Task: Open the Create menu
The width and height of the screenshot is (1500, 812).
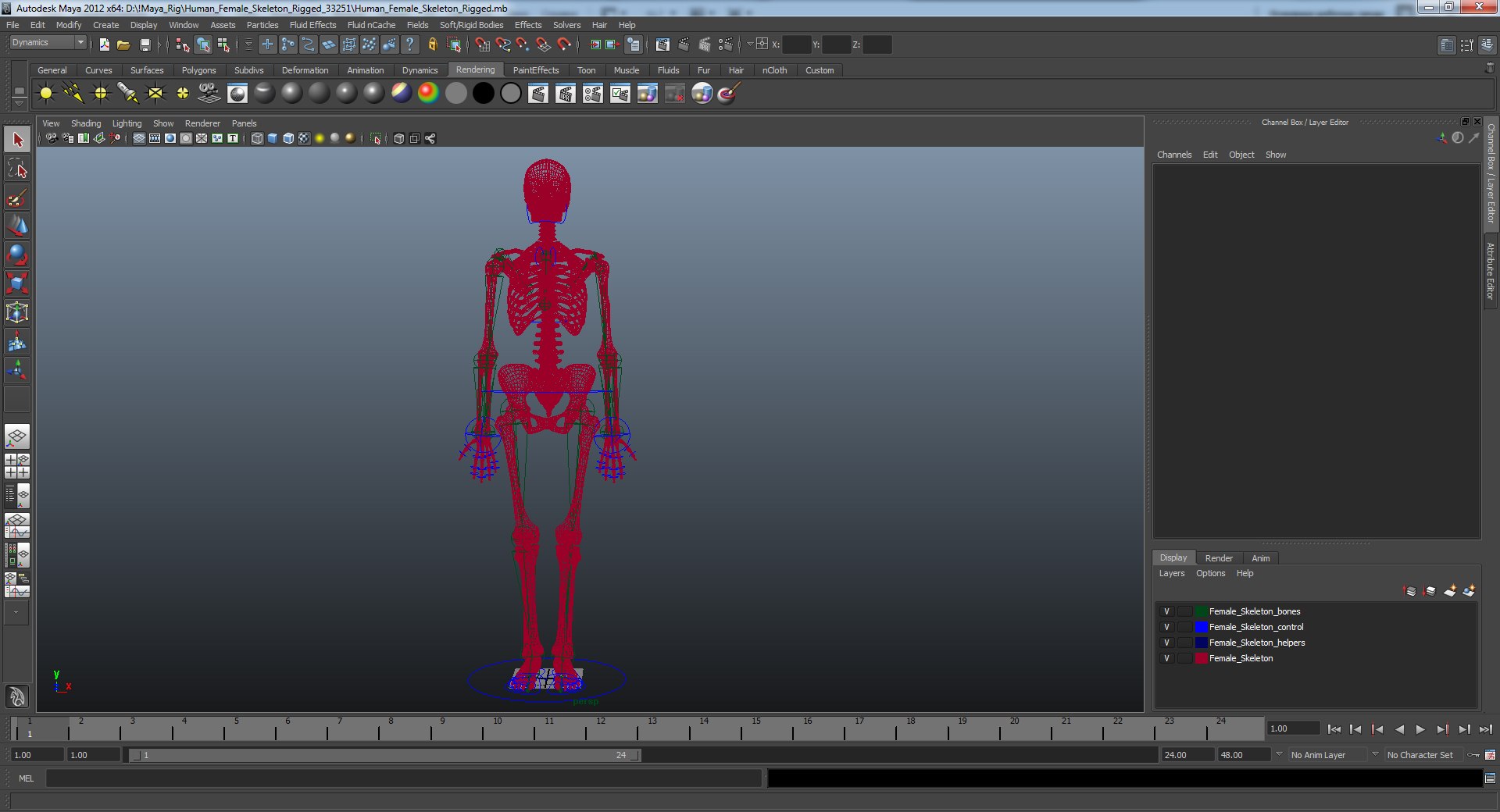Action: pos(105,25)
